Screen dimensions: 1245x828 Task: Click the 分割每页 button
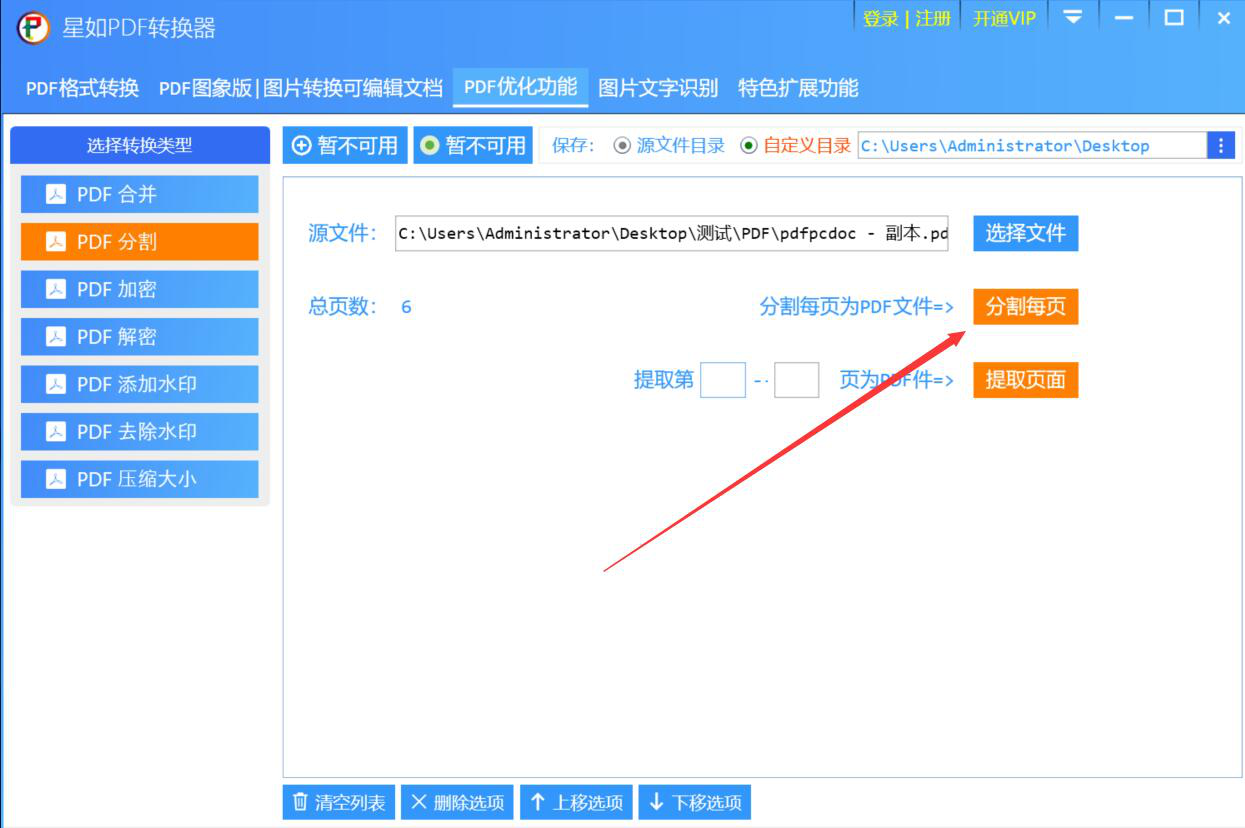tap(1025, 307)
